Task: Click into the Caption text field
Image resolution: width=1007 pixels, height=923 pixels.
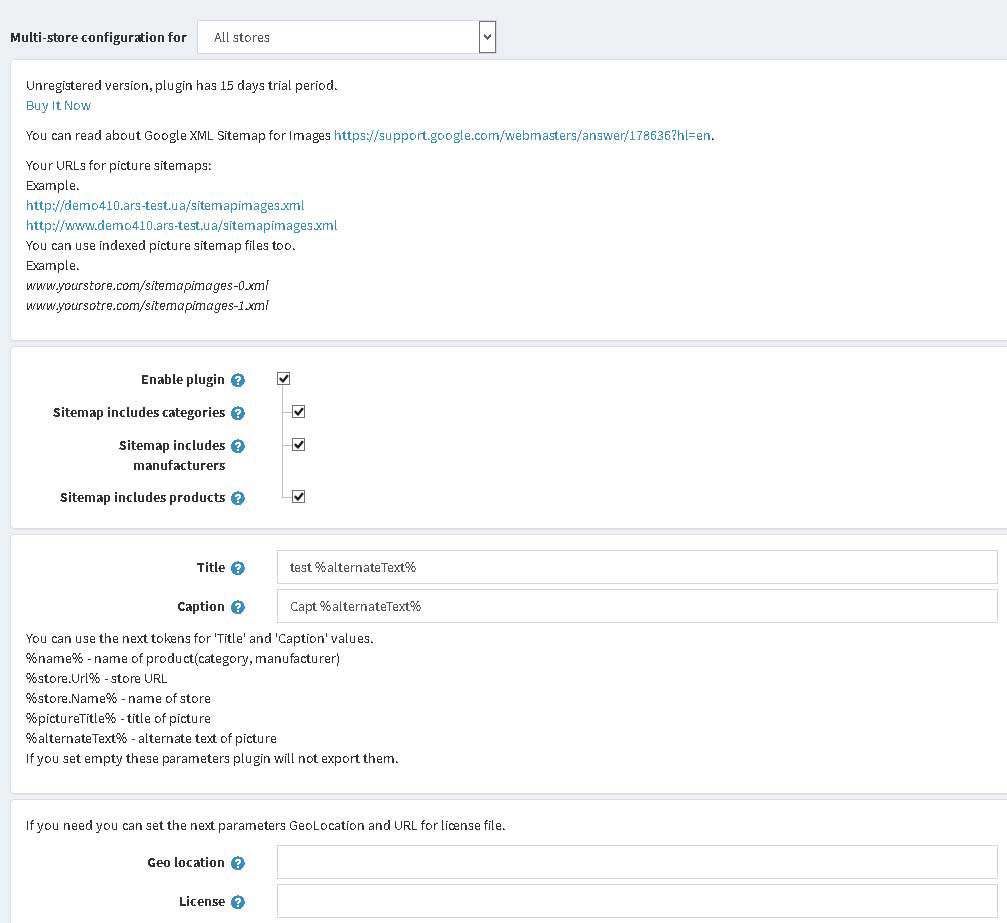Action: [636, 606]
